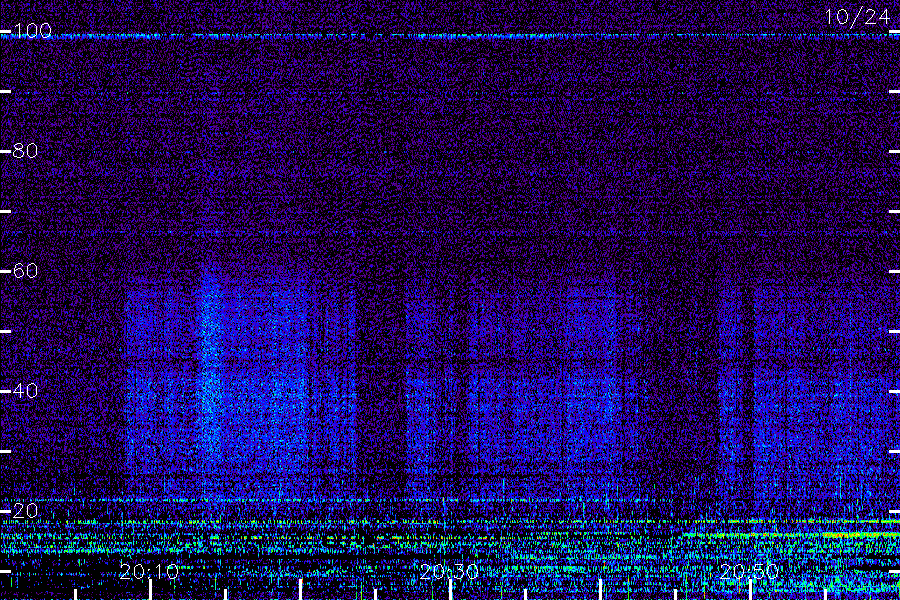This screenshot has height=600, width=900.
Task: Click the 20 frequency axis label
Action: [x=25, y=511]
